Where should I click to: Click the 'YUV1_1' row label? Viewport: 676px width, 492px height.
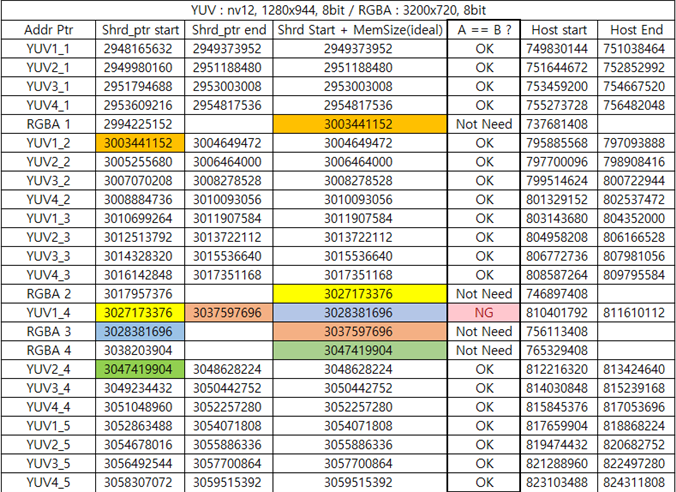point(48,49)
